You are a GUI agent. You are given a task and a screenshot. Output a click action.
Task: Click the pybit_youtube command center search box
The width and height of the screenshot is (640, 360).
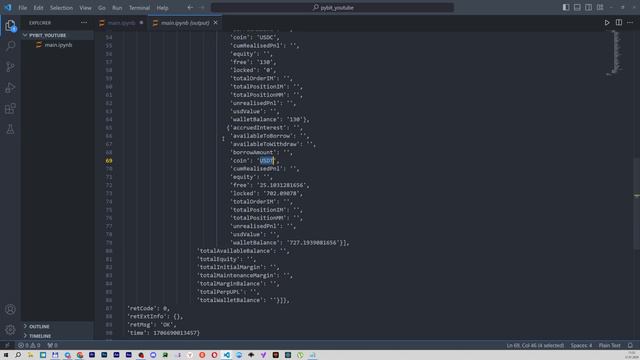tap(332, 7)
